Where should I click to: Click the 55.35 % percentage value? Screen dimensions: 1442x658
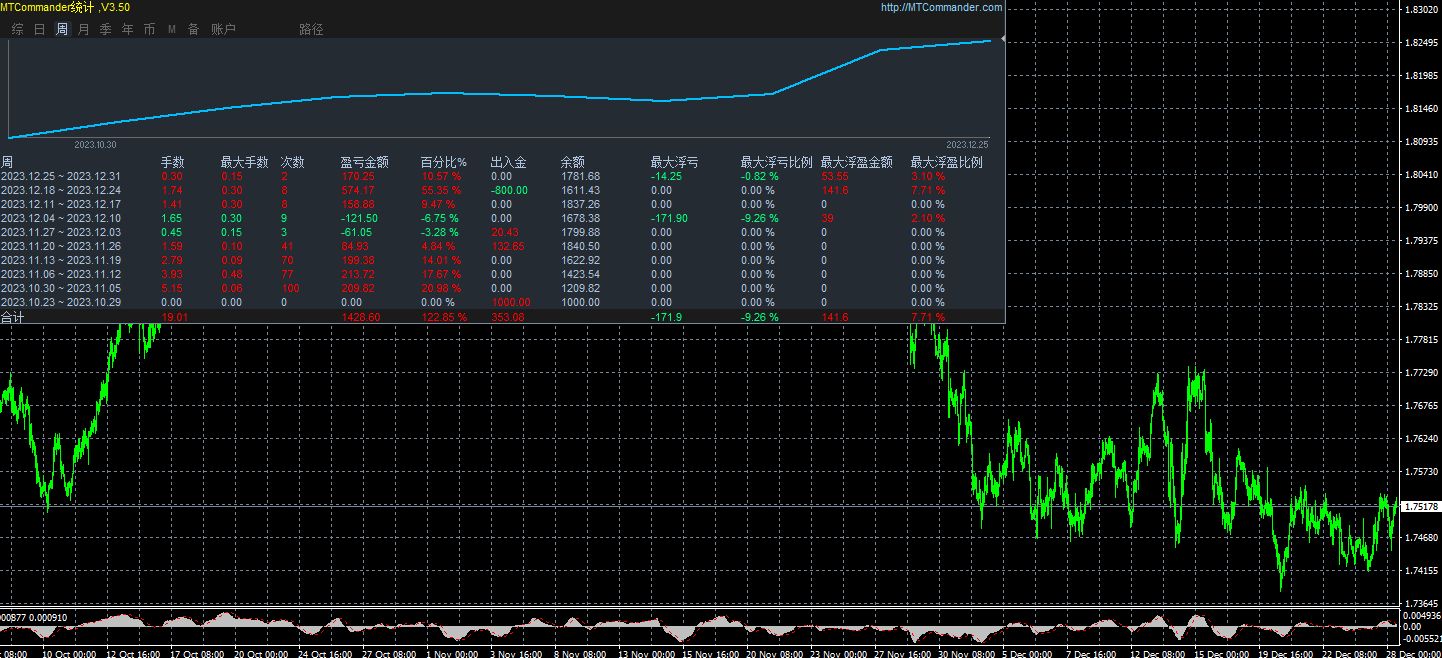[x=441, y=190]
